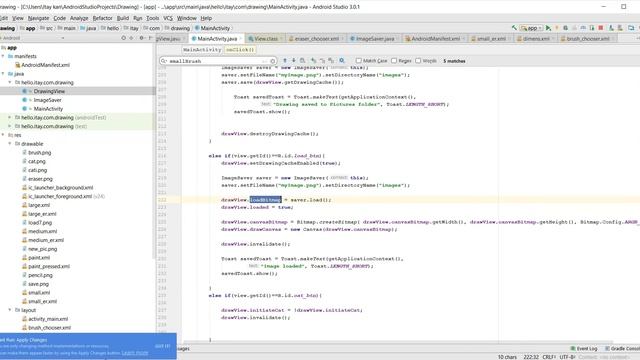Collapse the hello.itay.com.drawing package
This screenshot has height=360, width=640.
10,82
